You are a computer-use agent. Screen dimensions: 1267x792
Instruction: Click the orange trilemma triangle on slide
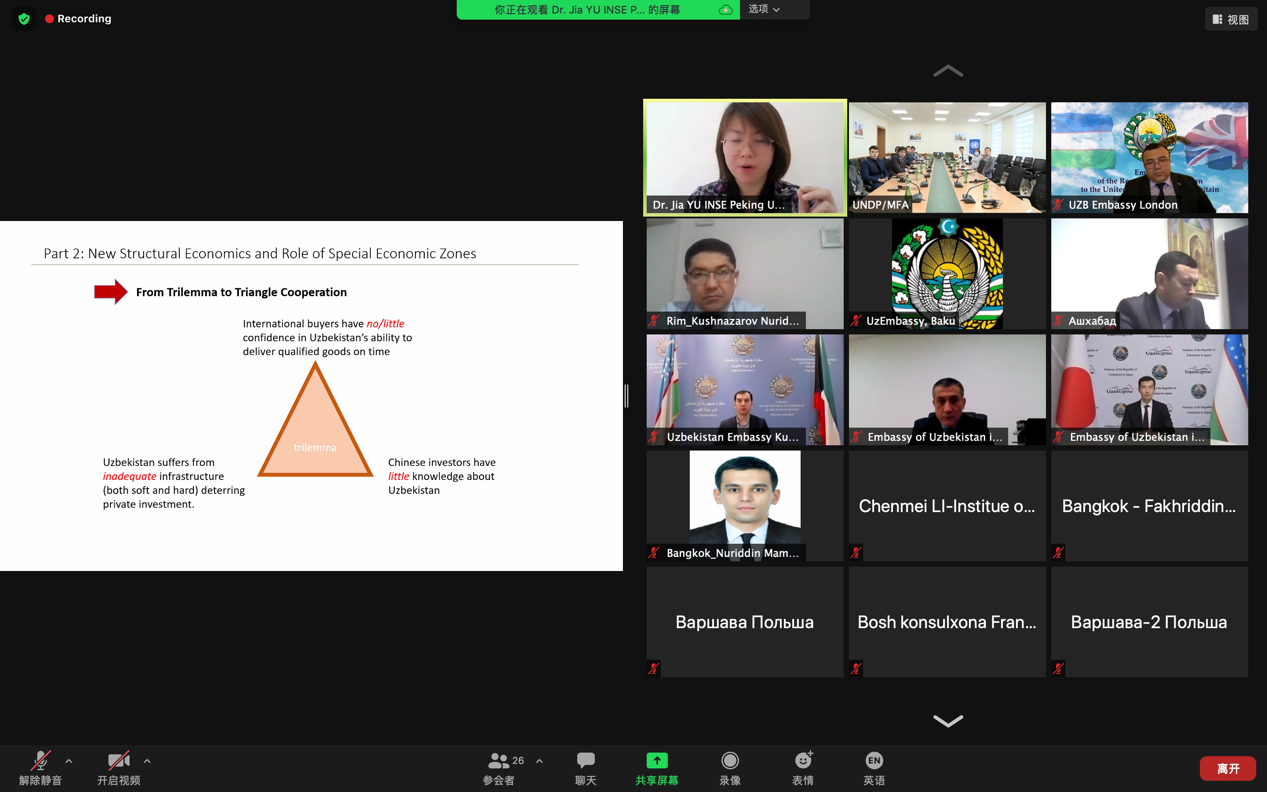(x=315, y=420)
